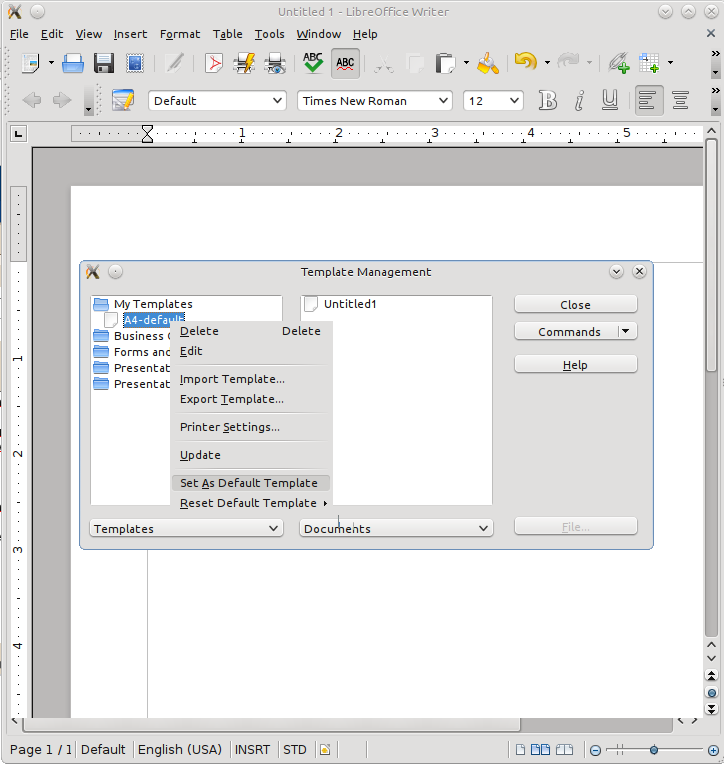Image resolution: width=724 pixels, height=764 pixels.
Task: Click English (USA) language in status bar
Action: coord(180,749)
